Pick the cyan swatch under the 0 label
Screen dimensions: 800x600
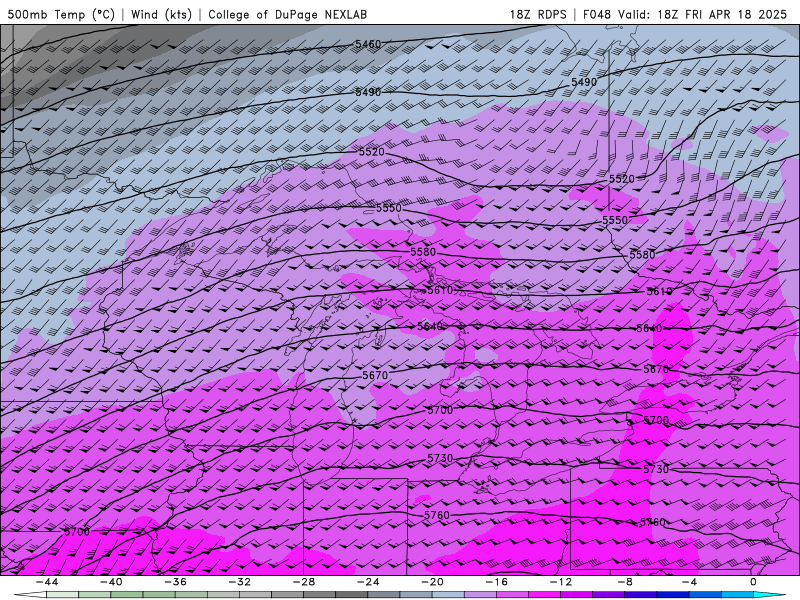[769, 595]
